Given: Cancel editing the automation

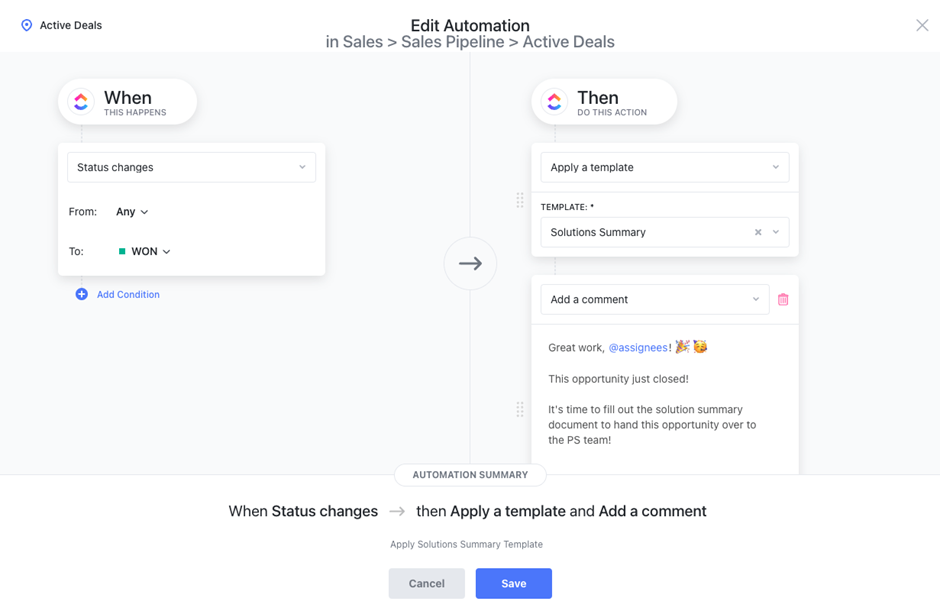Looking at the screenshot, I should [427, 583].
